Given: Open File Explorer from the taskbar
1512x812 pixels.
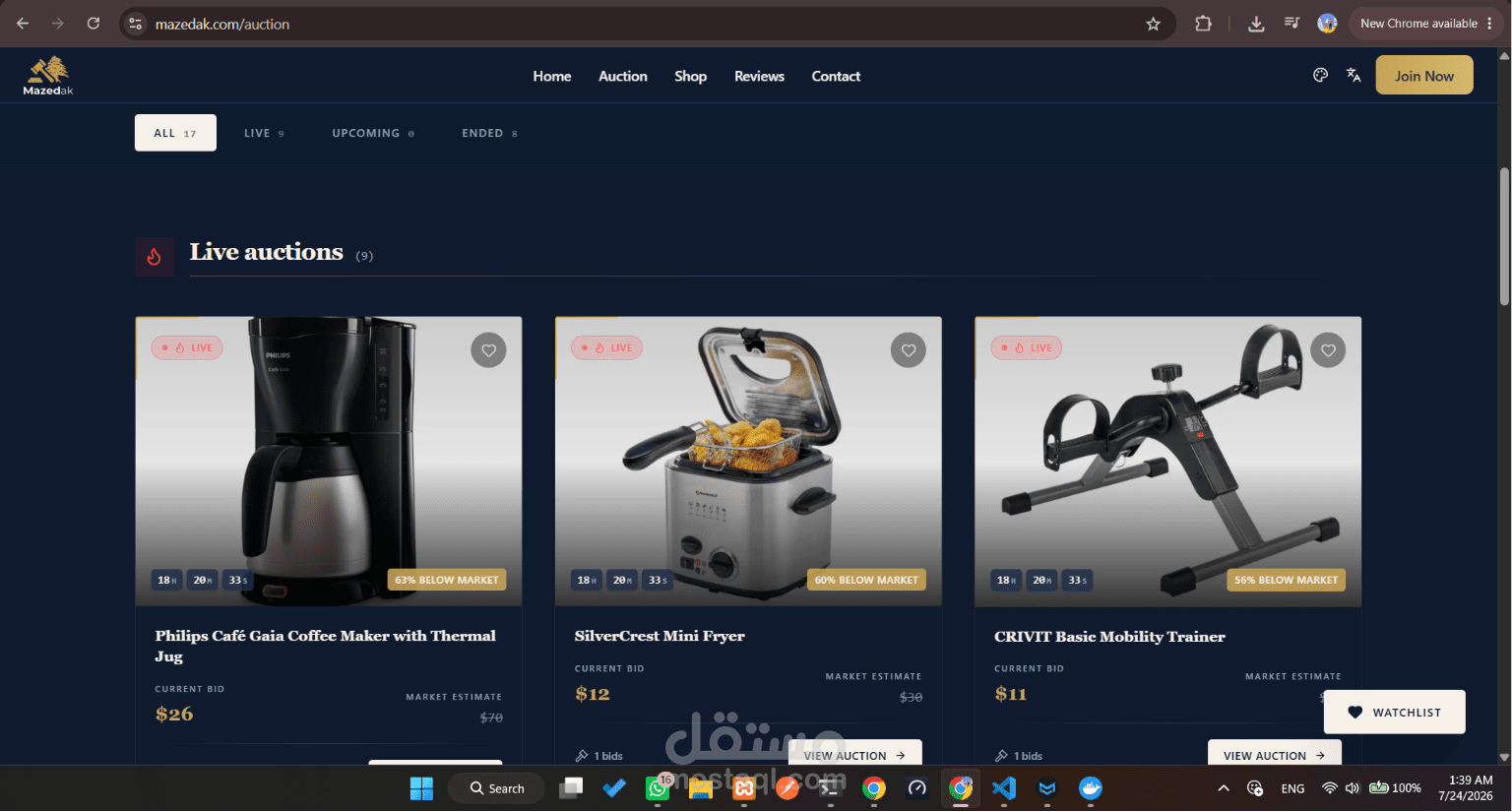Looking at the screenshot, I should point(701,788).
